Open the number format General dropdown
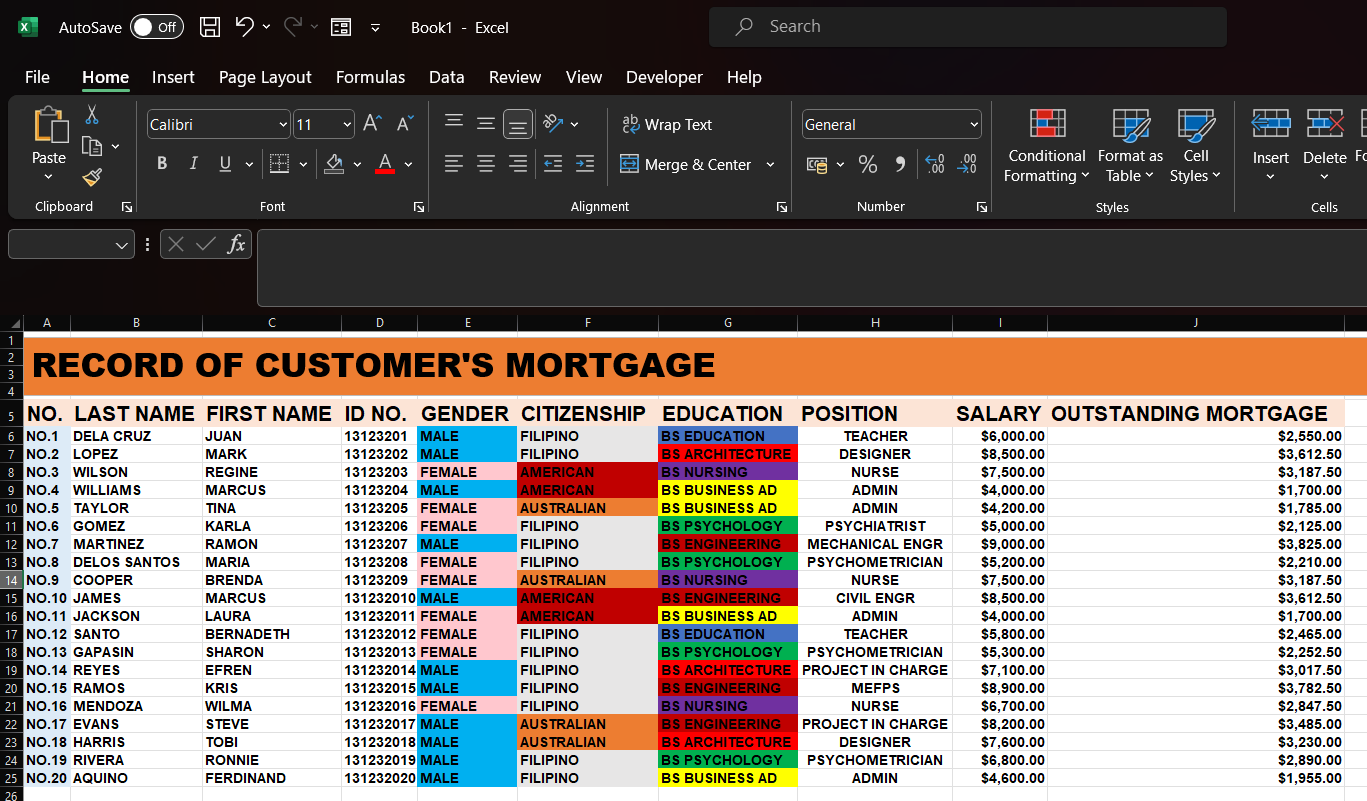 tap(974, 125)
